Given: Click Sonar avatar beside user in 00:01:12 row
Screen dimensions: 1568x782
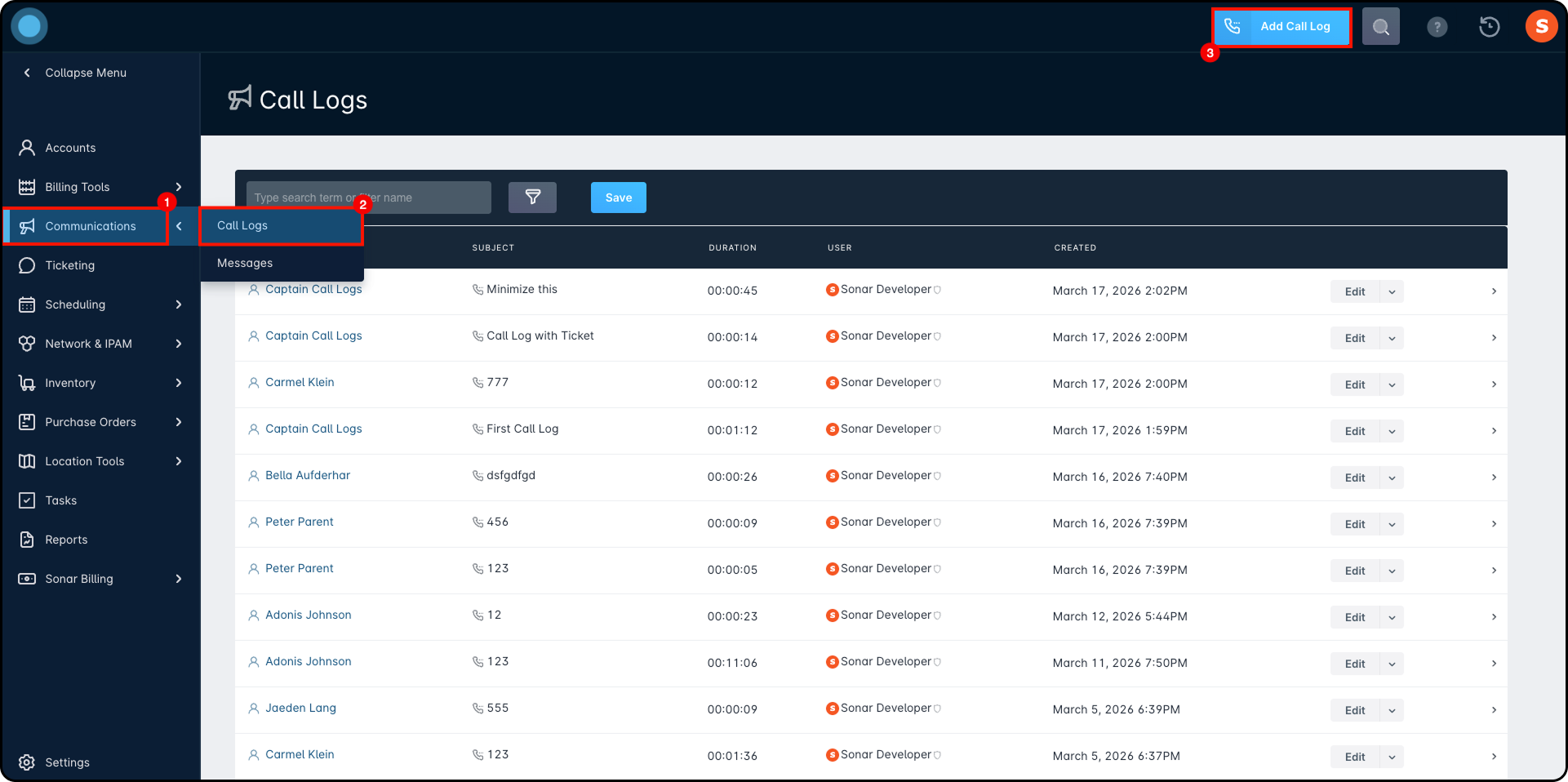Looking at the screenshot, I should [833, 429].
